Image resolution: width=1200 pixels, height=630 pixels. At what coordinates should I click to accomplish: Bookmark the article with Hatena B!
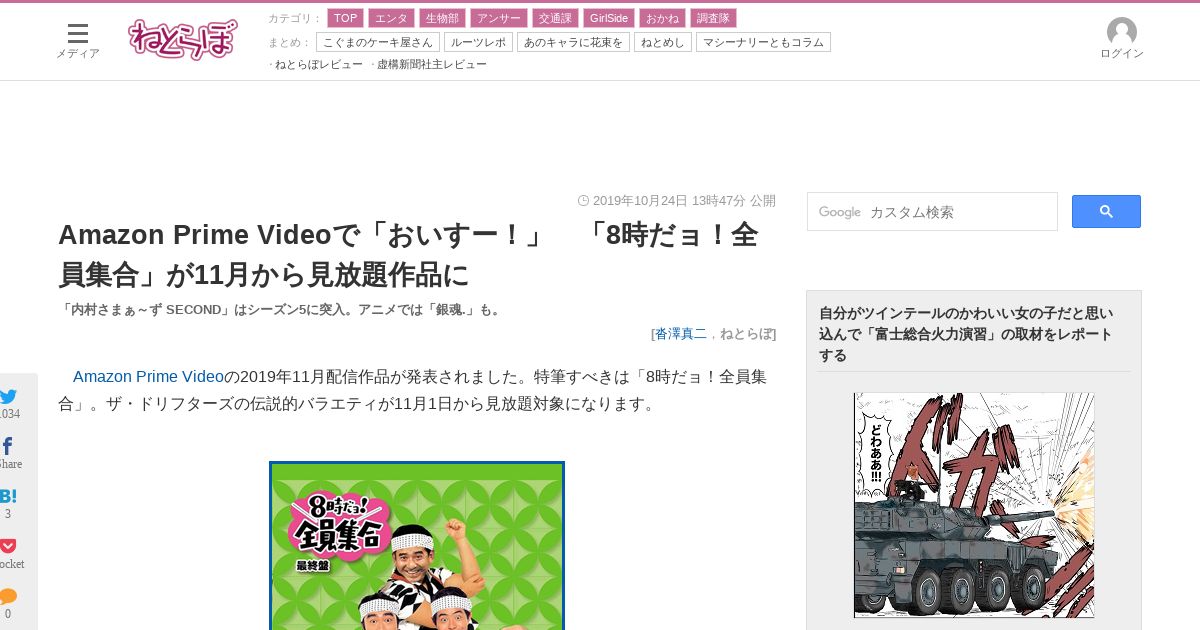[8, 496]
